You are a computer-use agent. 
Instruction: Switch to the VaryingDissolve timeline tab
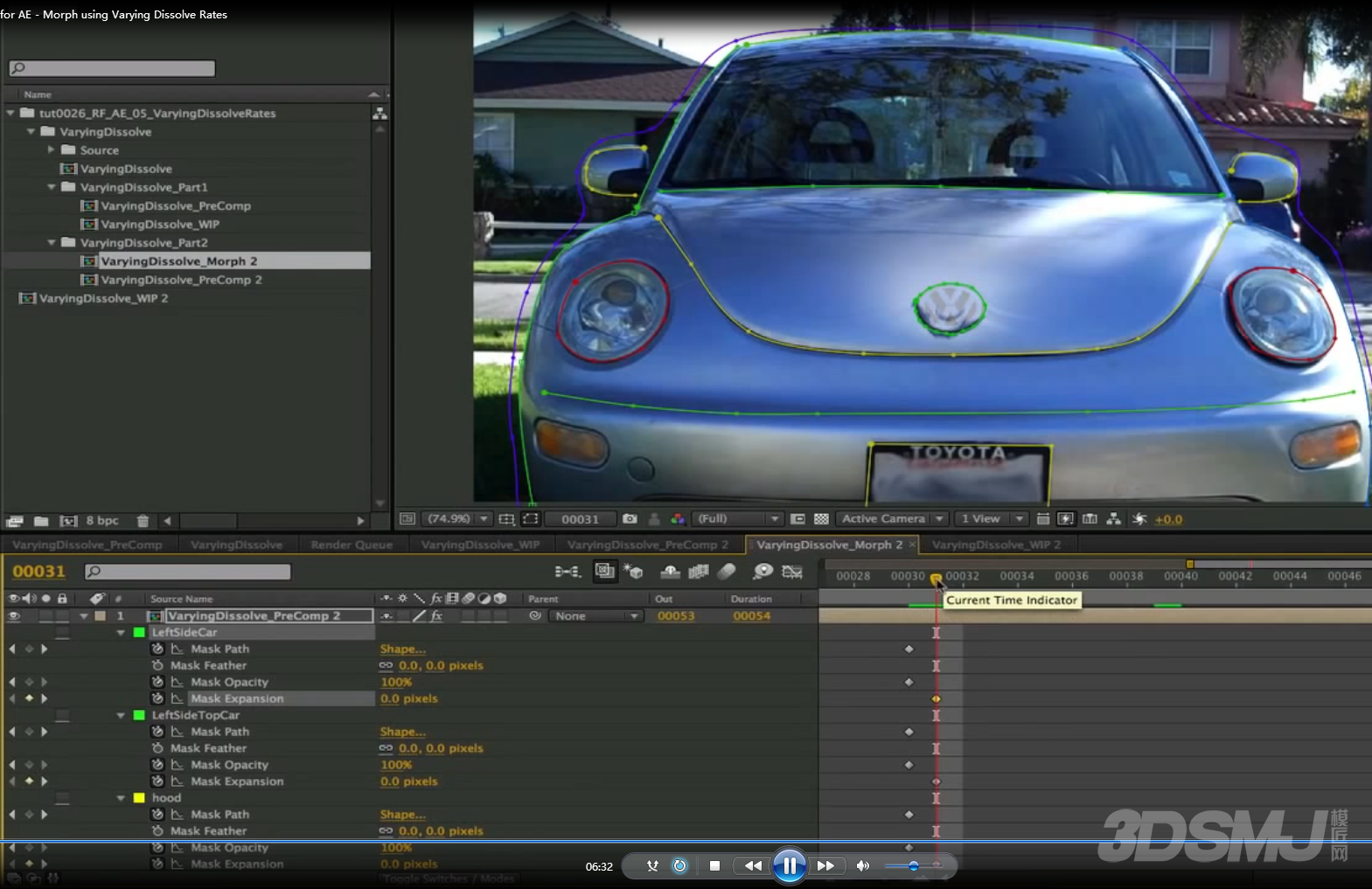pyautogui.click(x=236, y=545)
